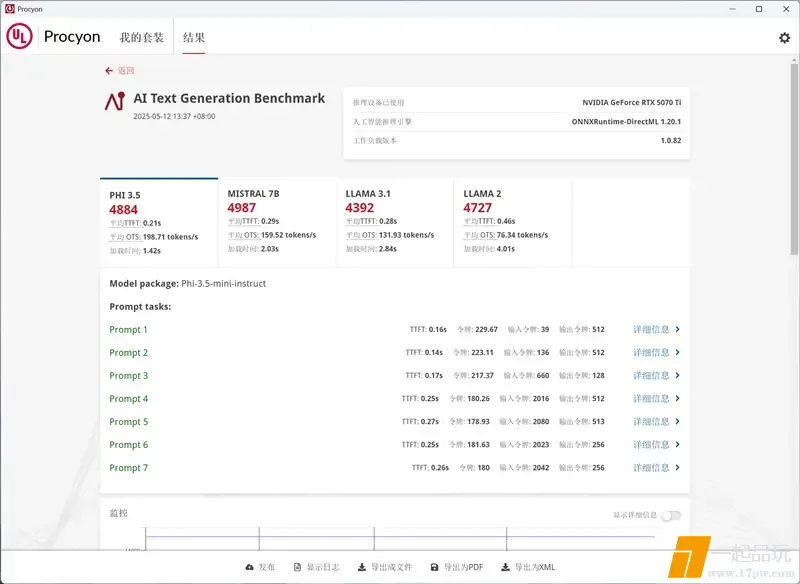Screen dimensions: 800x584
Task: Click the Prompt 2 label
Action: coord(129,352)
